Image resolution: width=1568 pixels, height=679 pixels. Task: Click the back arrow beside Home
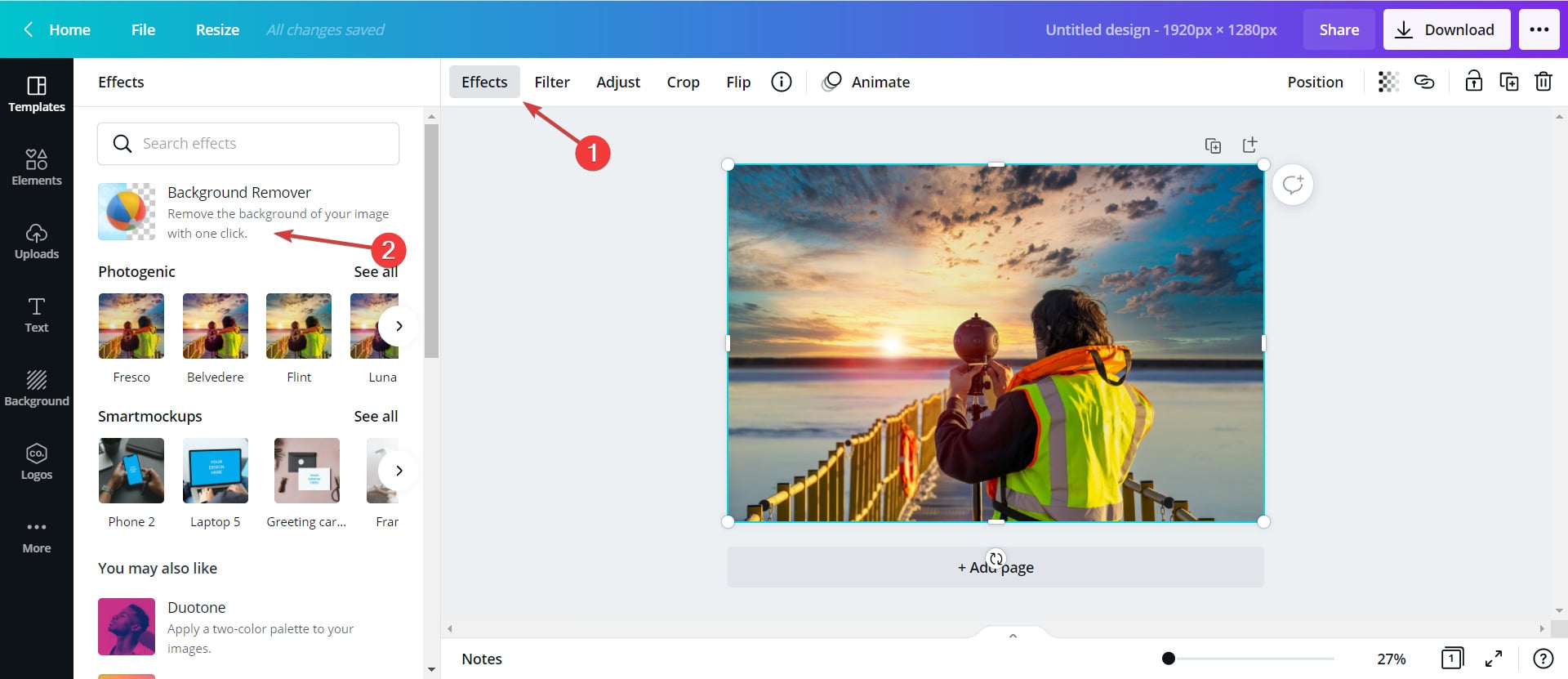point(29,29)
